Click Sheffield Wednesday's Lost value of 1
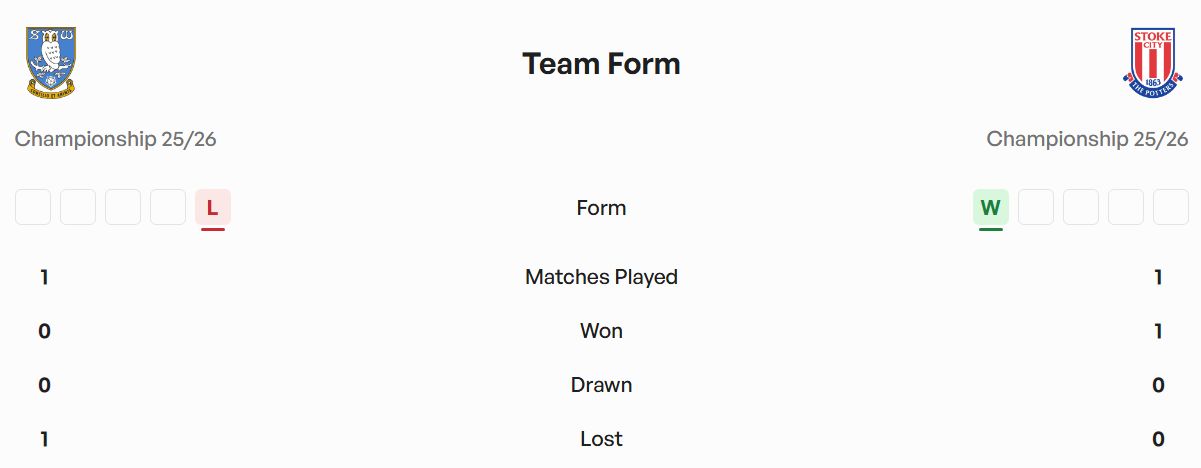The image size is (1201, 468). click(x=44, y=439)
